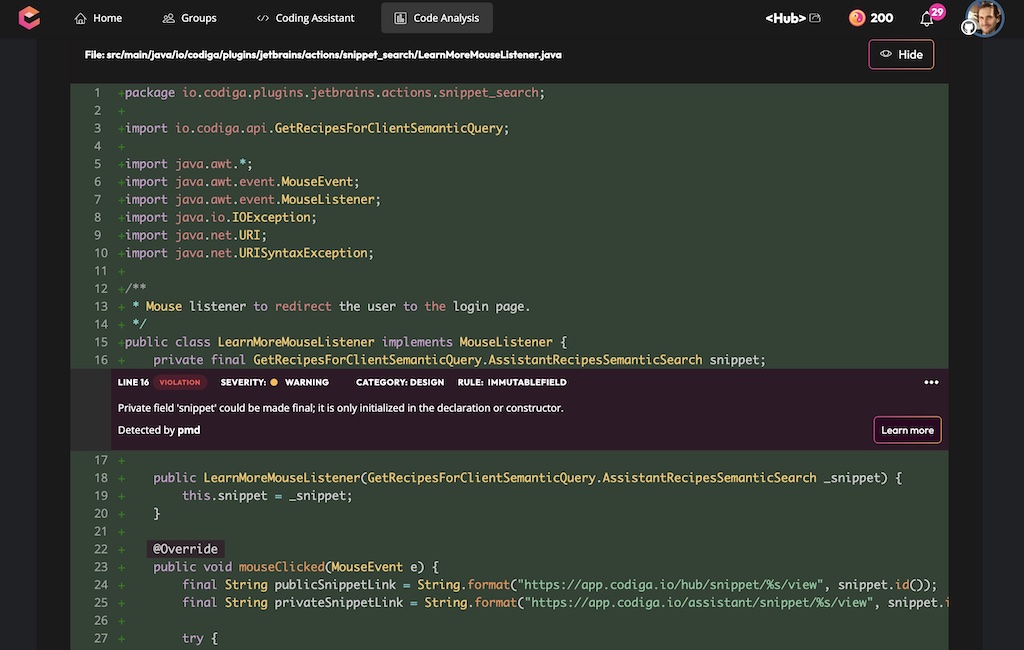Image resolution: width=1024 pixels, height=650 pixels.
Task: Click the Groups people icon
Action: coord(168,18)
